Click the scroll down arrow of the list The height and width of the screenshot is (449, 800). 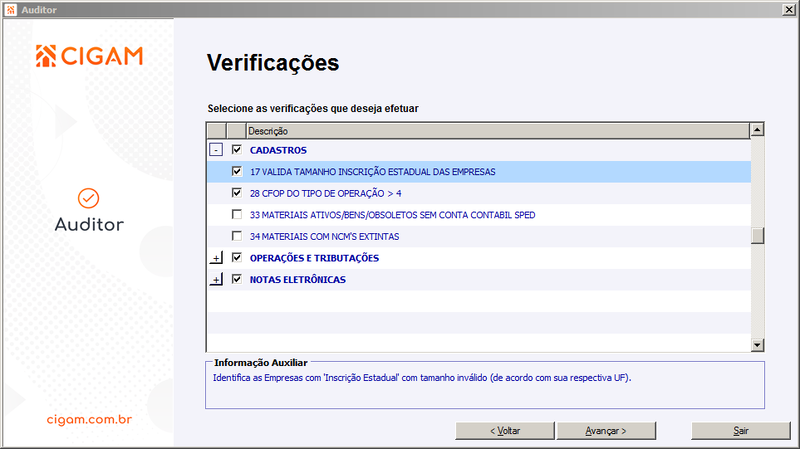click(x=757, y=345)
